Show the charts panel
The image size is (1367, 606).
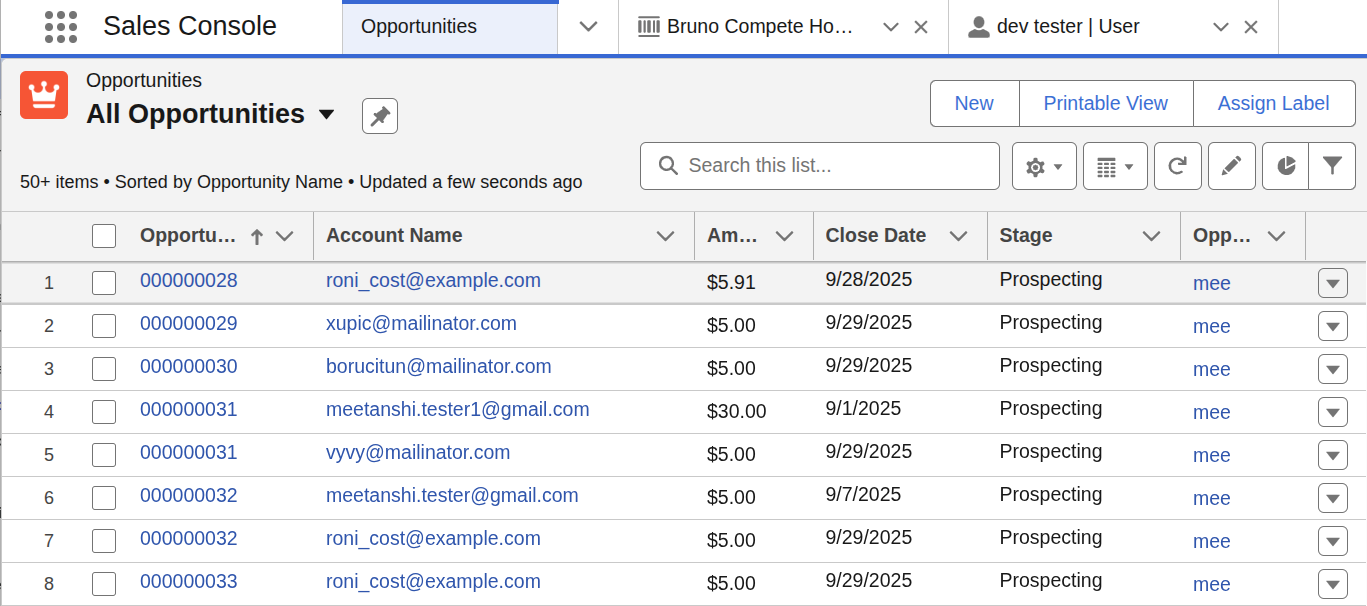coord(1286,166)
